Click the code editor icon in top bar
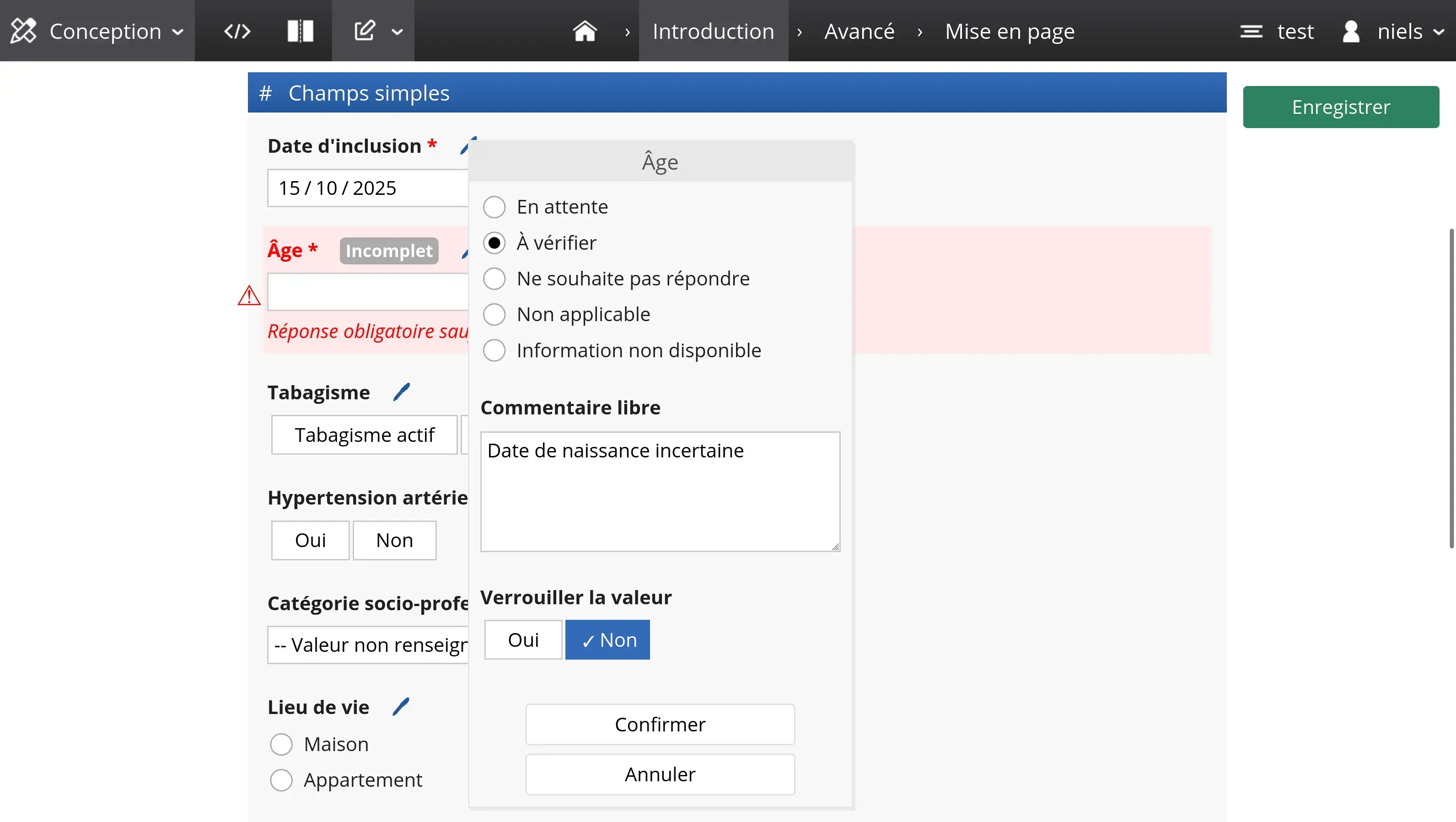1456x822 pixels. (x=237, y=31)
